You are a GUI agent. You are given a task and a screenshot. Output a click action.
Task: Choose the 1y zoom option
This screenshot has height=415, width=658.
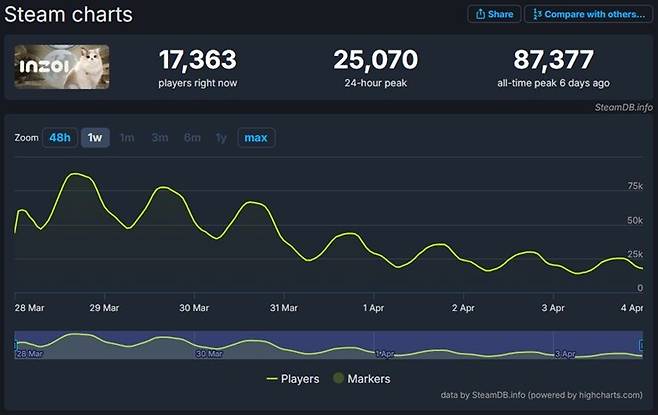point(221,138)
